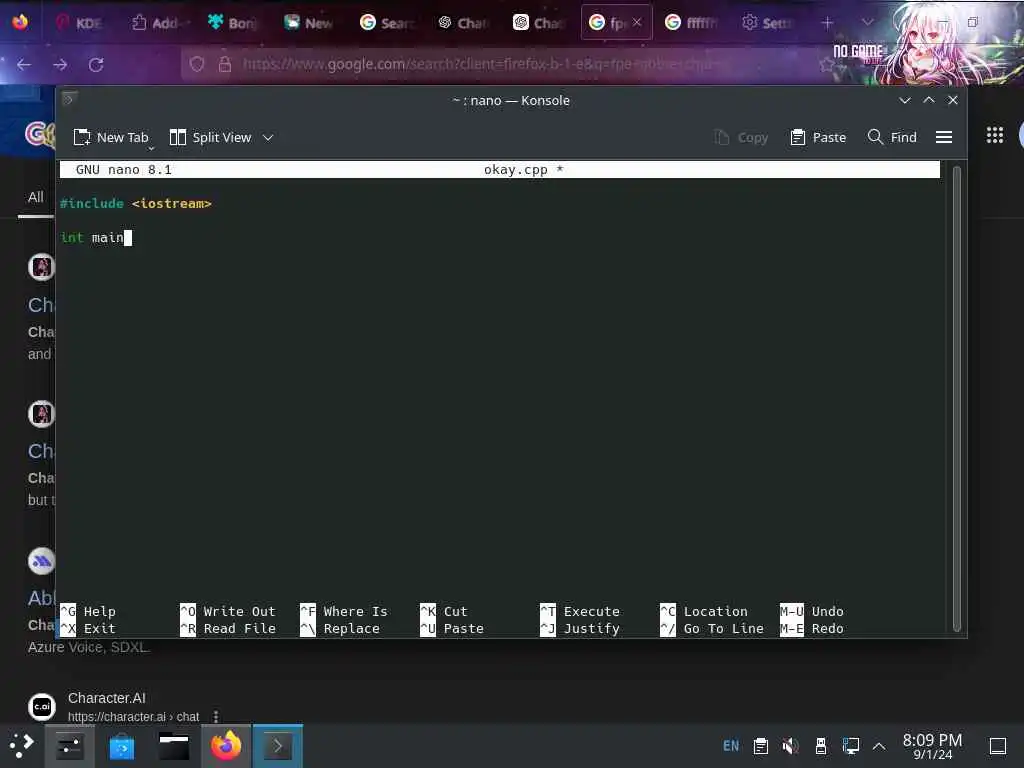
Task: Open the Split View in Konsole
Action: [210, 137]
